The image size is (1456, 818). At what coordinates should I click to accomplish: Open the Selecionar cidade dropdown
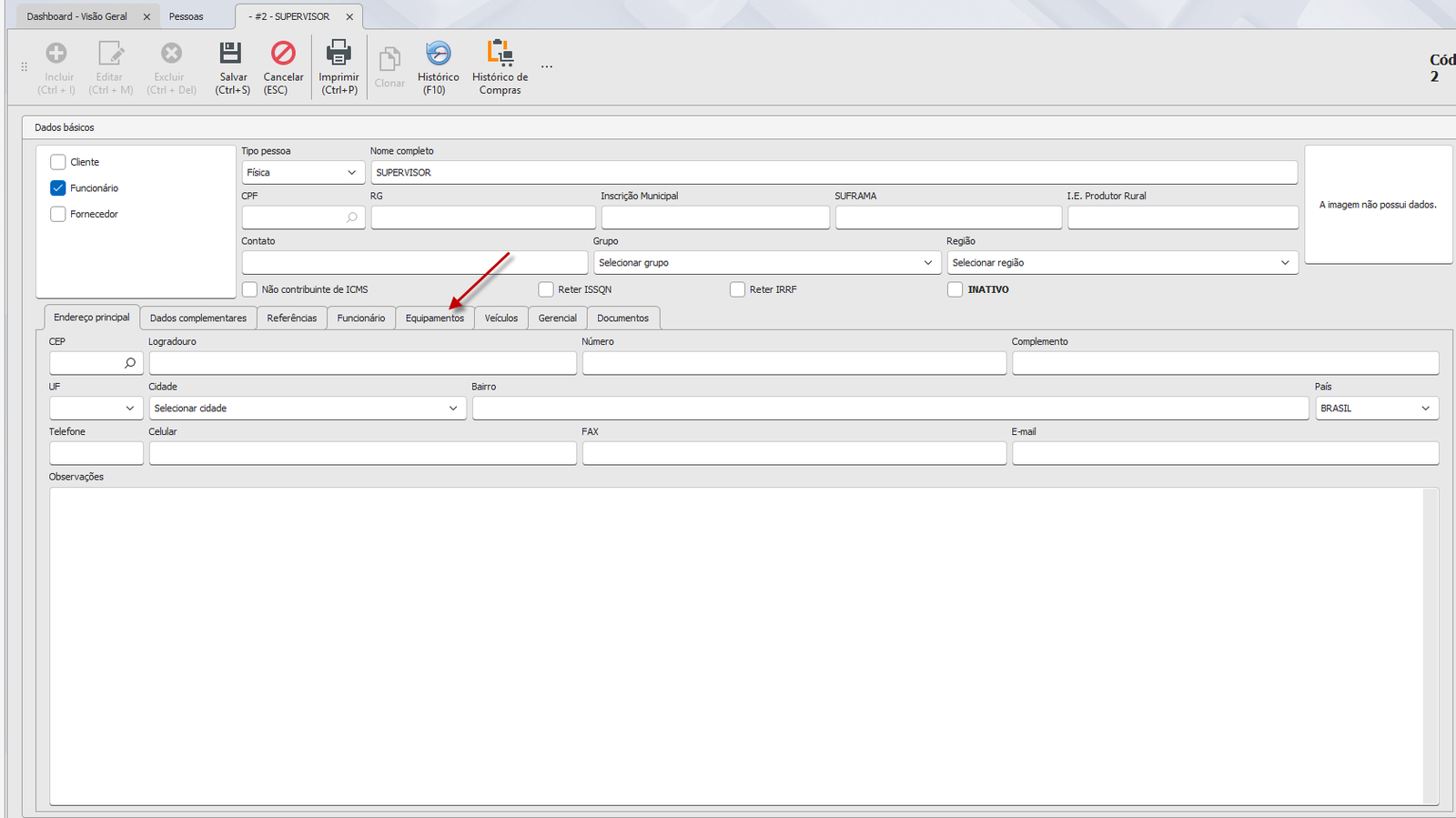coord(308,409)
